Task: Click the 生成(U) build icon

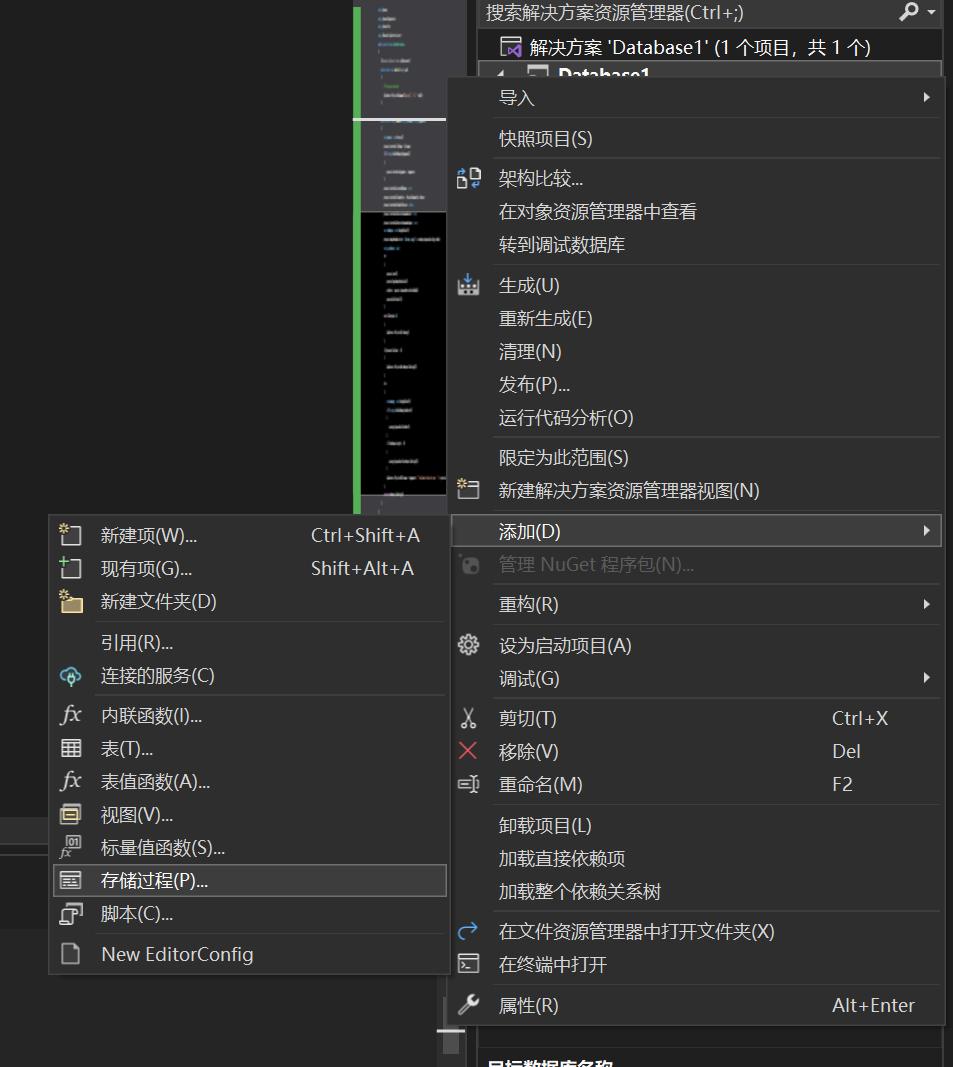Action: tap(468, 285)
